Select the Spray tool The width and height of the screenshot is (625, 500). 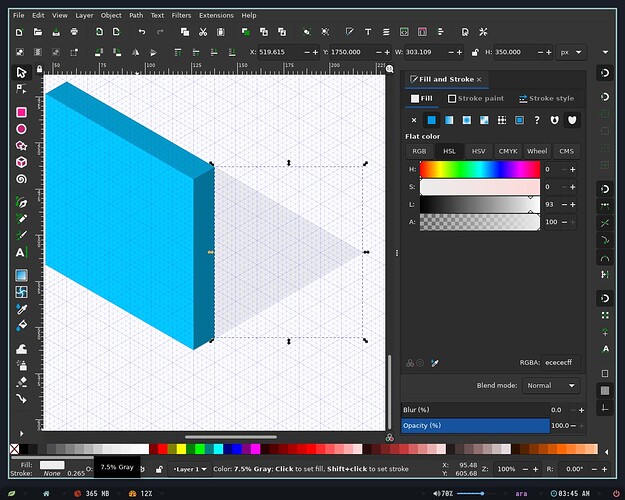click(x=22, y=366)
